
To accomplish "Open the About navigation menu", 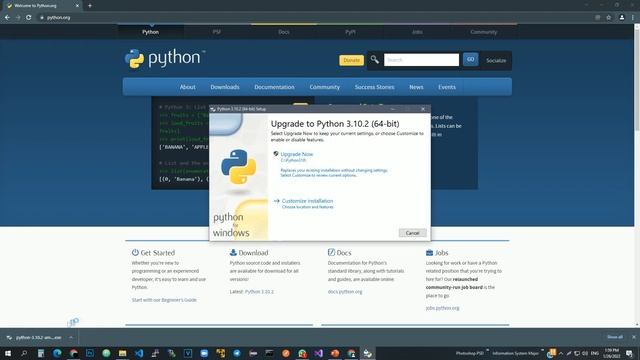I will pos(187,87).
